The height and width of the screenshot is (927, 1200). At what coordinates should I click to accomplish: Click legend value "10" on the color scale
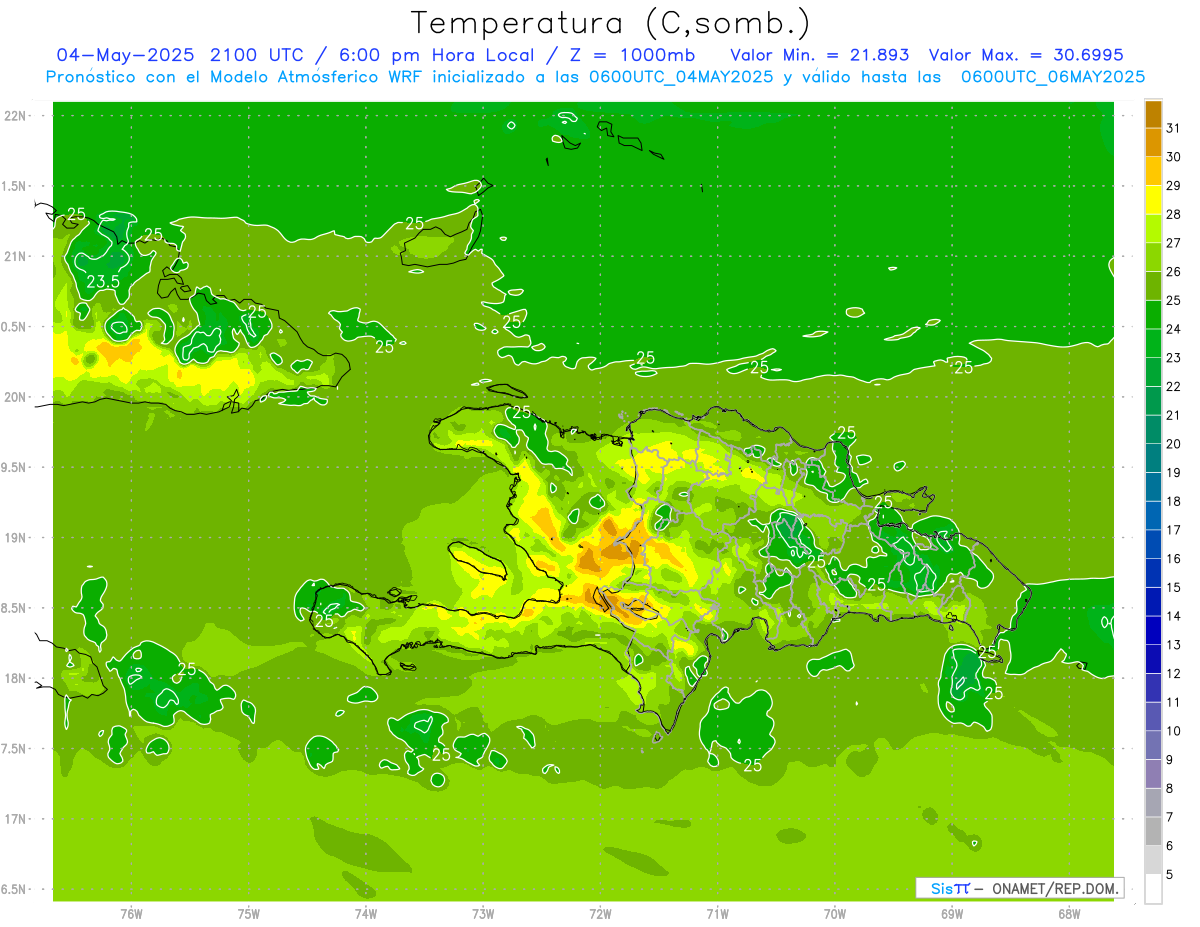1174,731
